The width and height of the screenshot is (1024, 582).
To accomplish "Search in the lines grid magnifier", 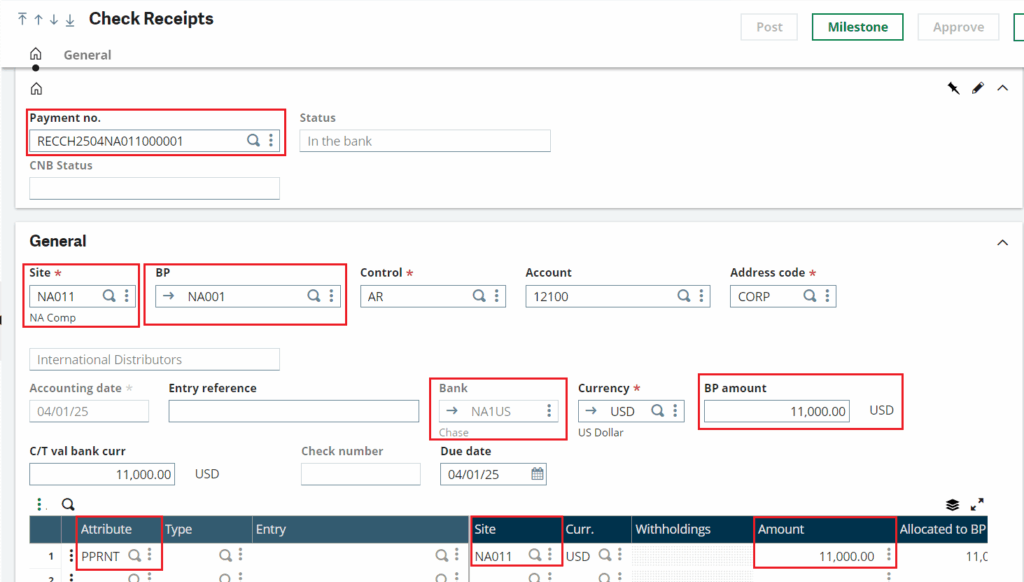I will [x=68, y=504].
